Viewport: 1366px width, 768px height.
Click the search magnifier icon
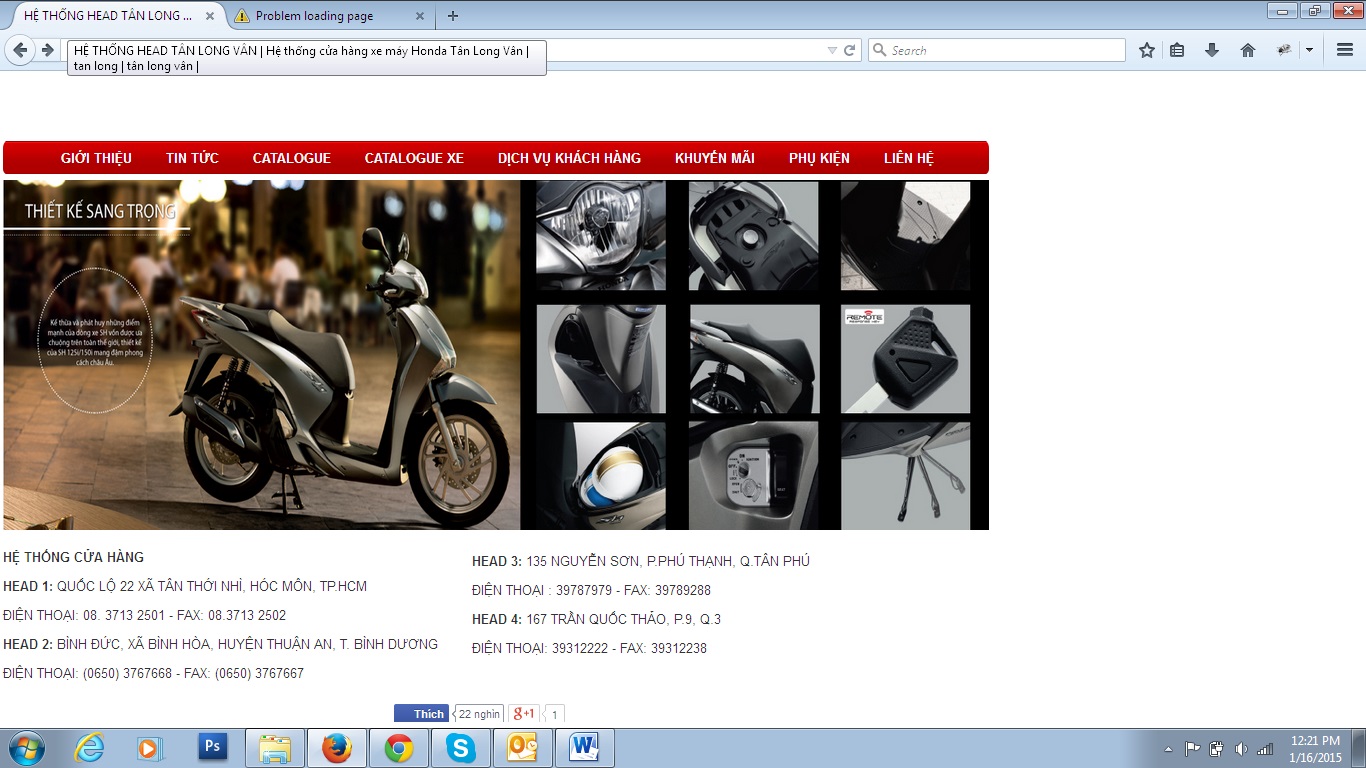[x=879, y=50]
